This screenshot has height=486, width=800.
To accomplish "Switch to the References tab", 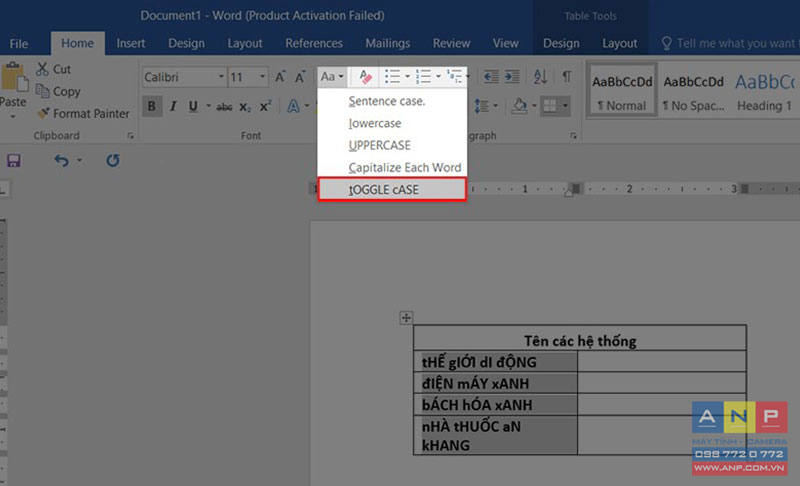I will (314, 43).
